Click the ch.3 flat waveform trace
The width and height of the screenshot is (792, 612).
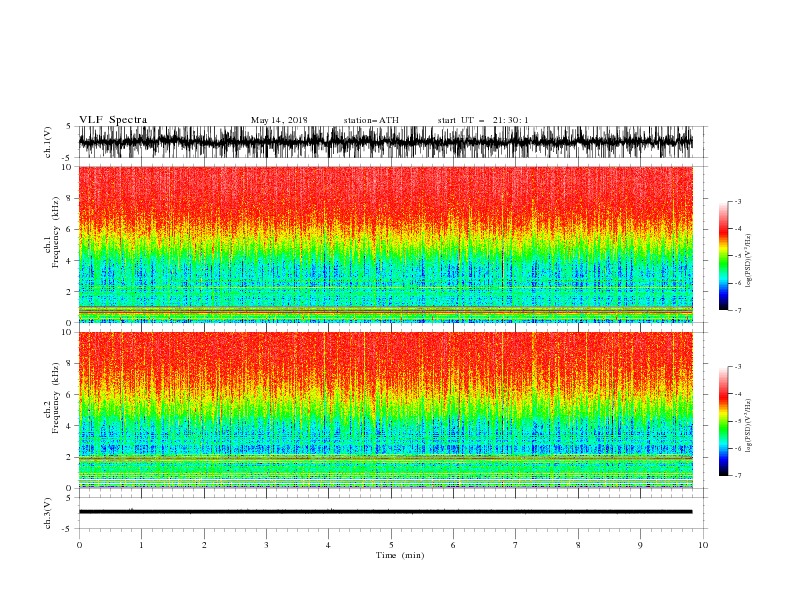coord(385,512)
